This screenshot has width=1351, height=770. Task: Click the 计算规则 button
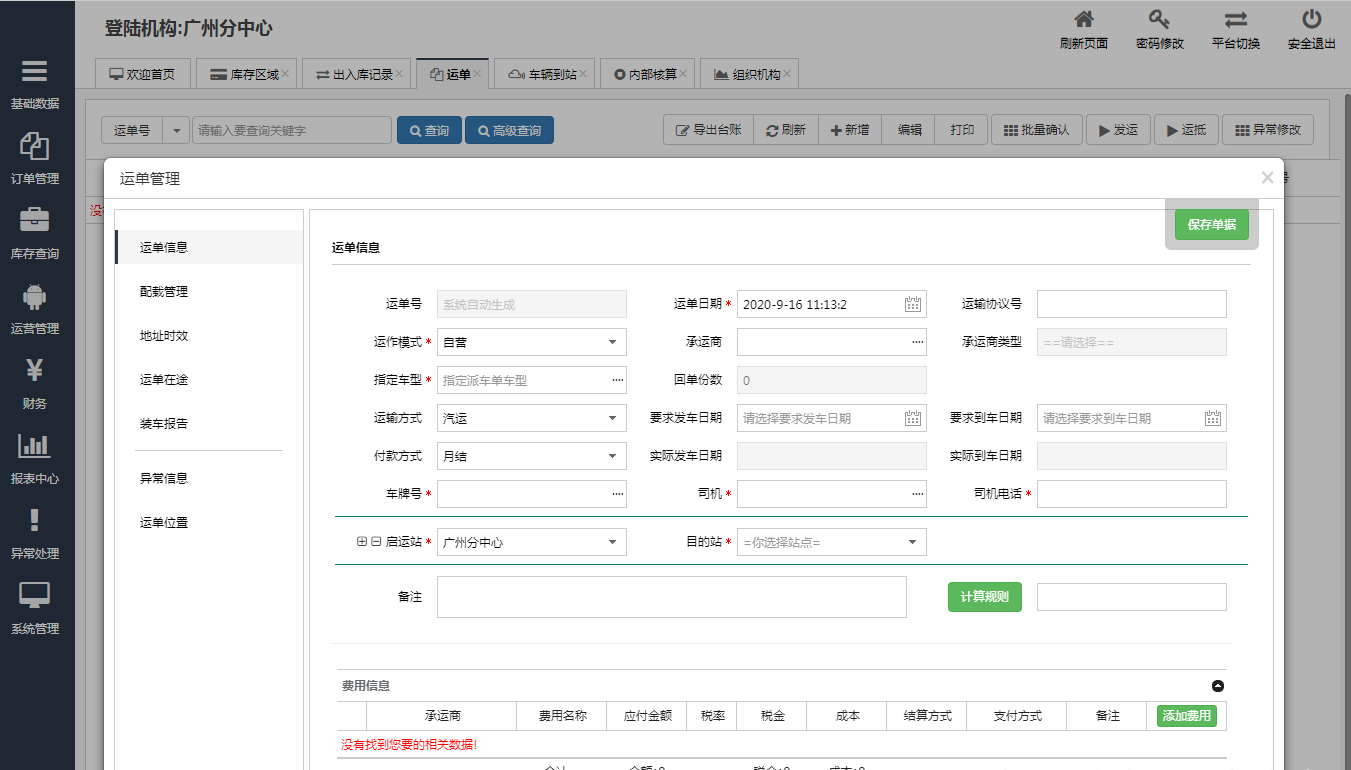[x=984, y=597]
